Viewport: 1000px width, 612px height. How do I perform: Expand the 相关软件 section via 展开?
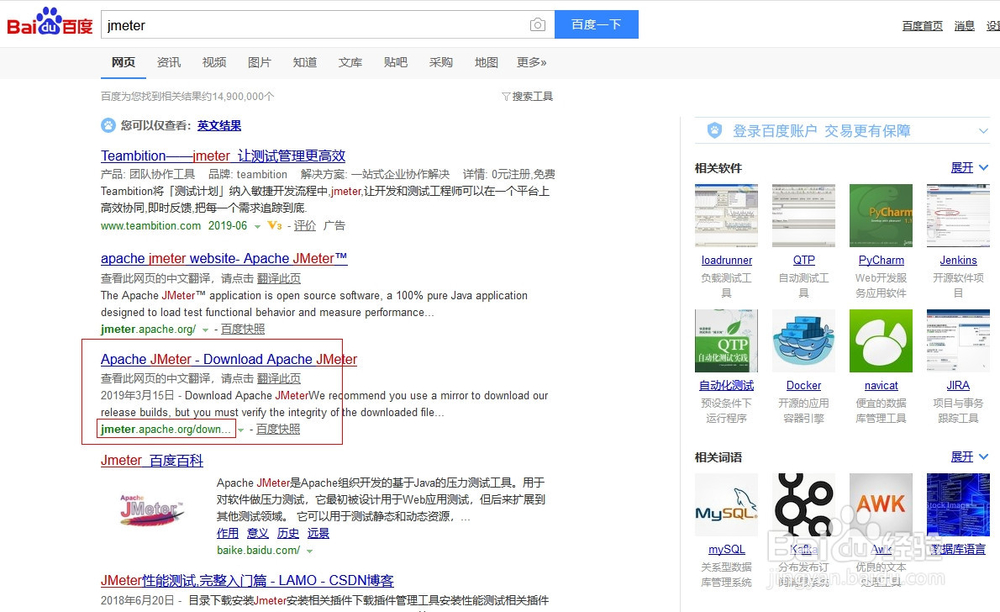pos(969,168)
